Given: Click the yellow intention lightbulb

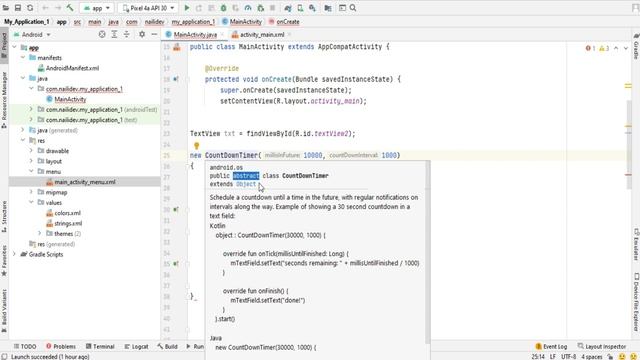Looking at the screenshot, I should [x=196, y=145].
